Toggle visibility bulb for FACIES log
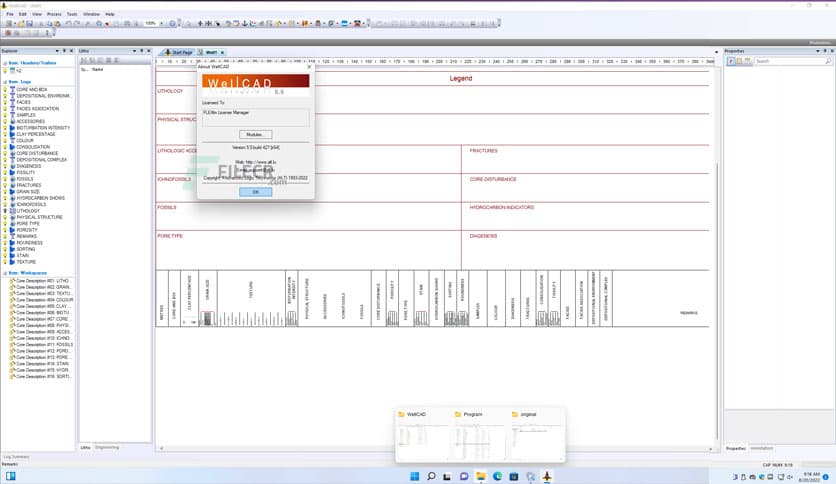 point(5,102)
